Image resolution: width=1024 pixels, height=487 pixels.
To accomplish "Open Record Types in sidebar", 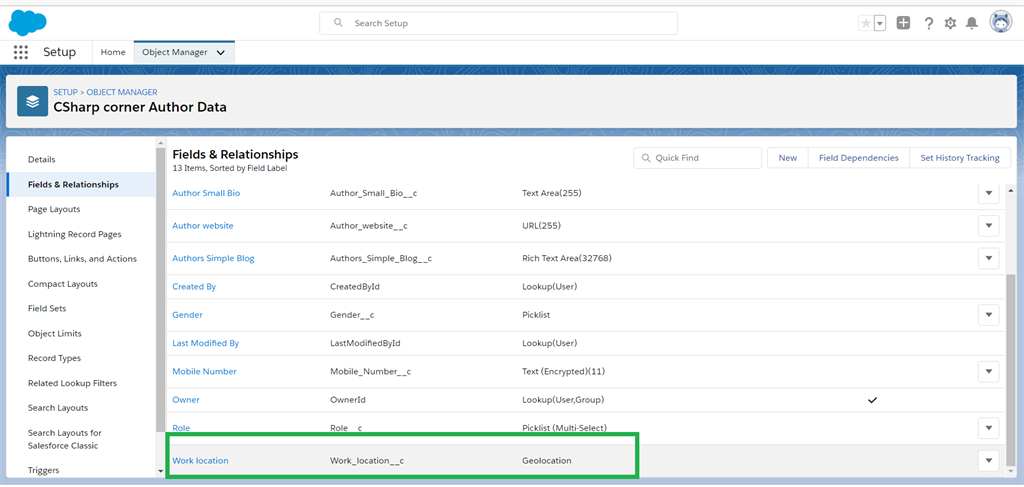I will click(54, 358).
